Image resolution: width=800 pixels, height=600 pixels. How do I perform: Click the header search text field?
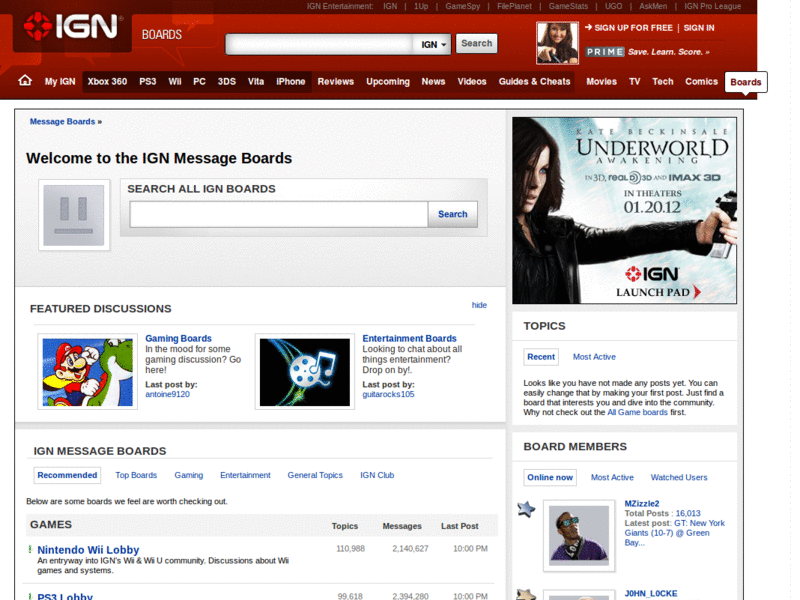320,44
